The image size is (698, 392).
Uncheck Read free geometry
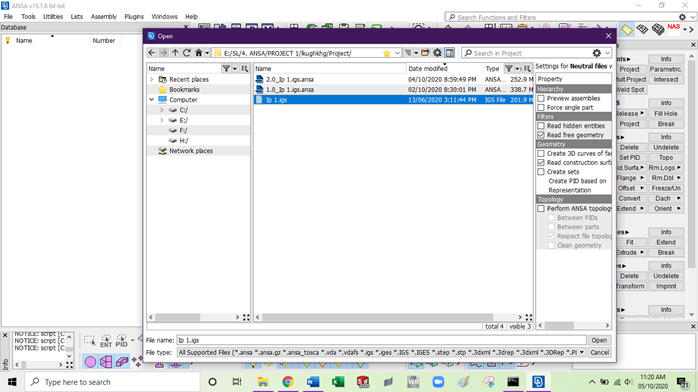[x=541, y=135]
